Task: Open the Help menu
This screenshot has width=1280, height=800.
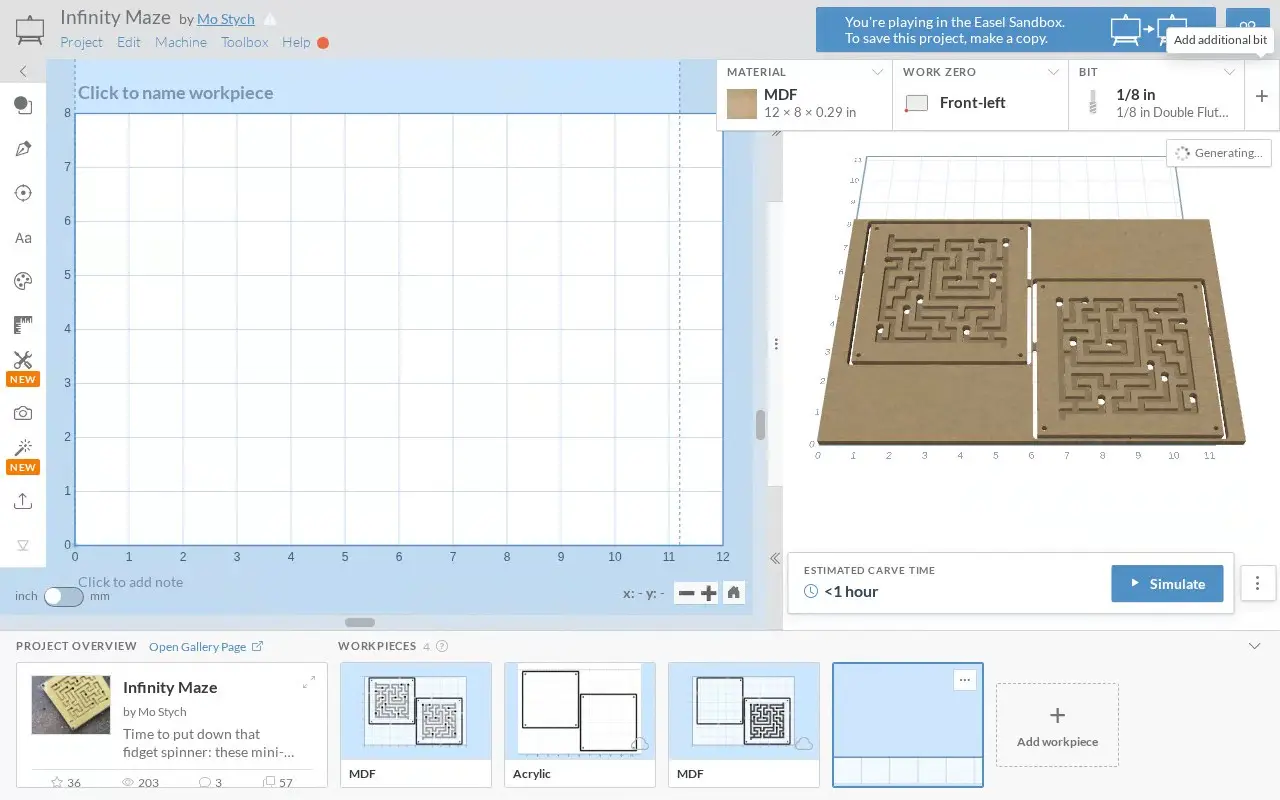Action: (x=296, y=42)
